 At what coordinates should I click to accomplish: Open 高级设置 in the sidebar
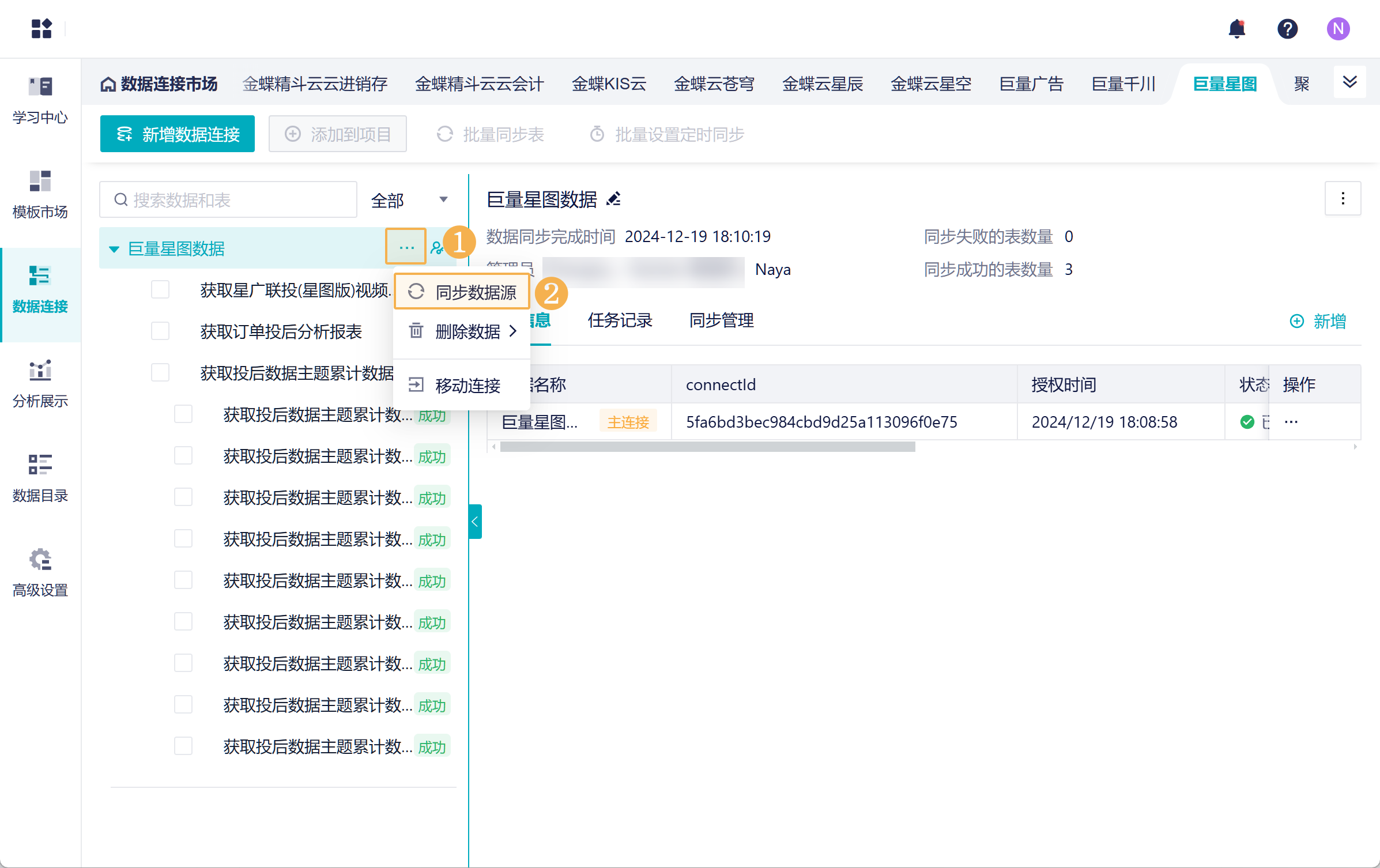[40, 573]
